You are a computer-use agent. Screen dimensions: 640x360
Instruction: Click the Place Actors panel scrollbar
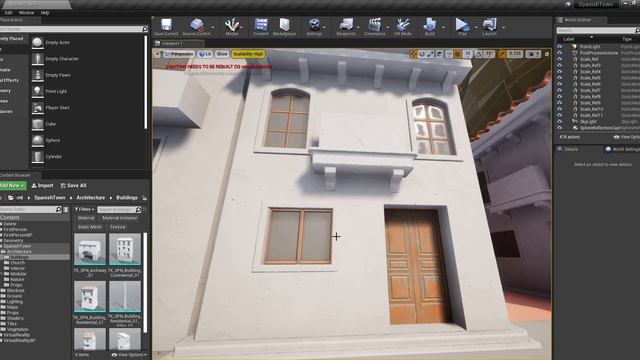(146, 82)
